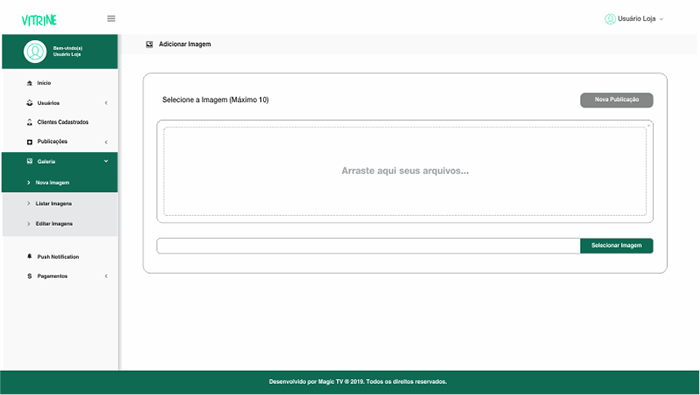Click user avatar icon in top bar
The image size is (700, 395).
pos(610,19)
